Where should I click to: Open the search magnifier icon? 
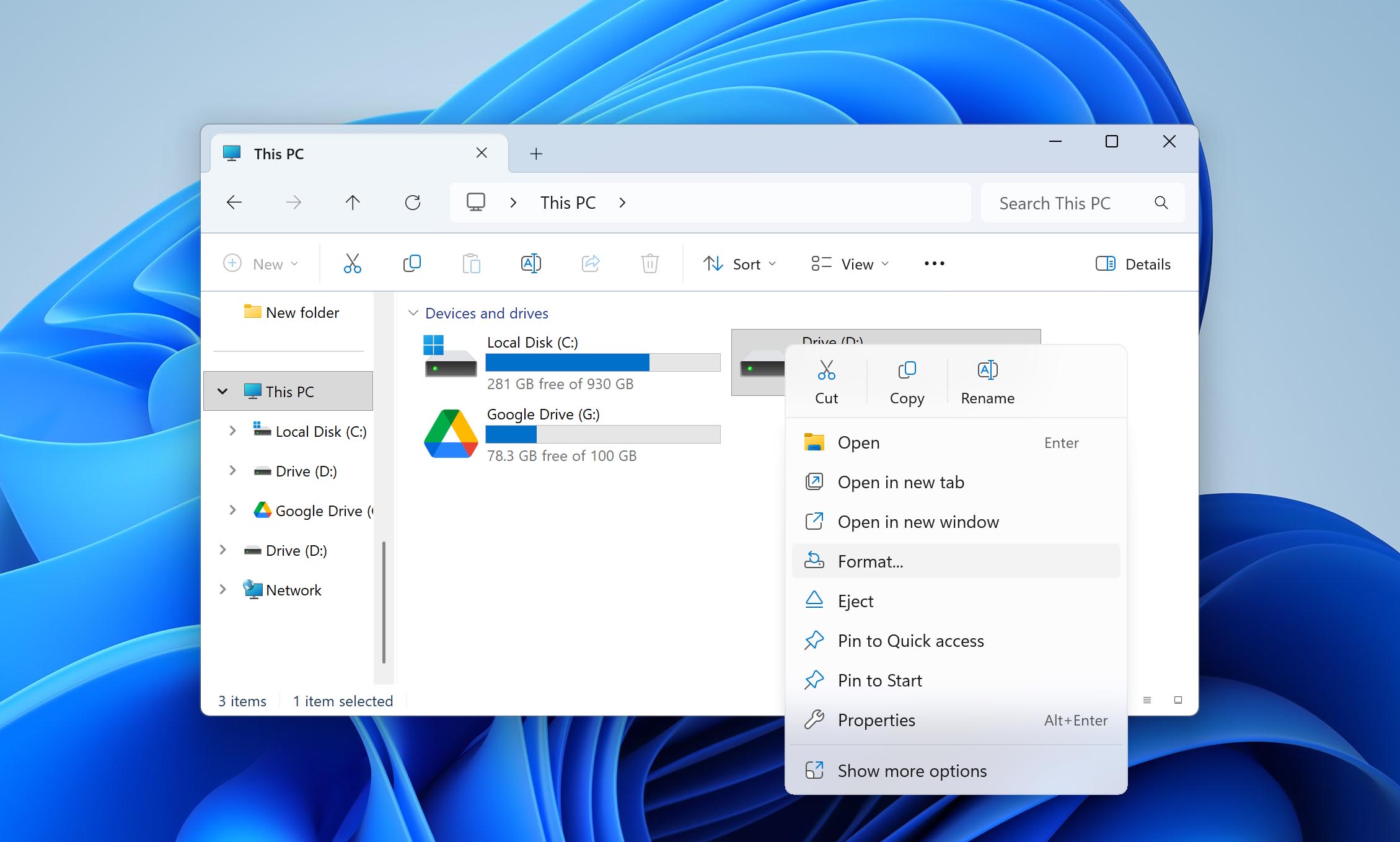click(x=1160, y=203)
